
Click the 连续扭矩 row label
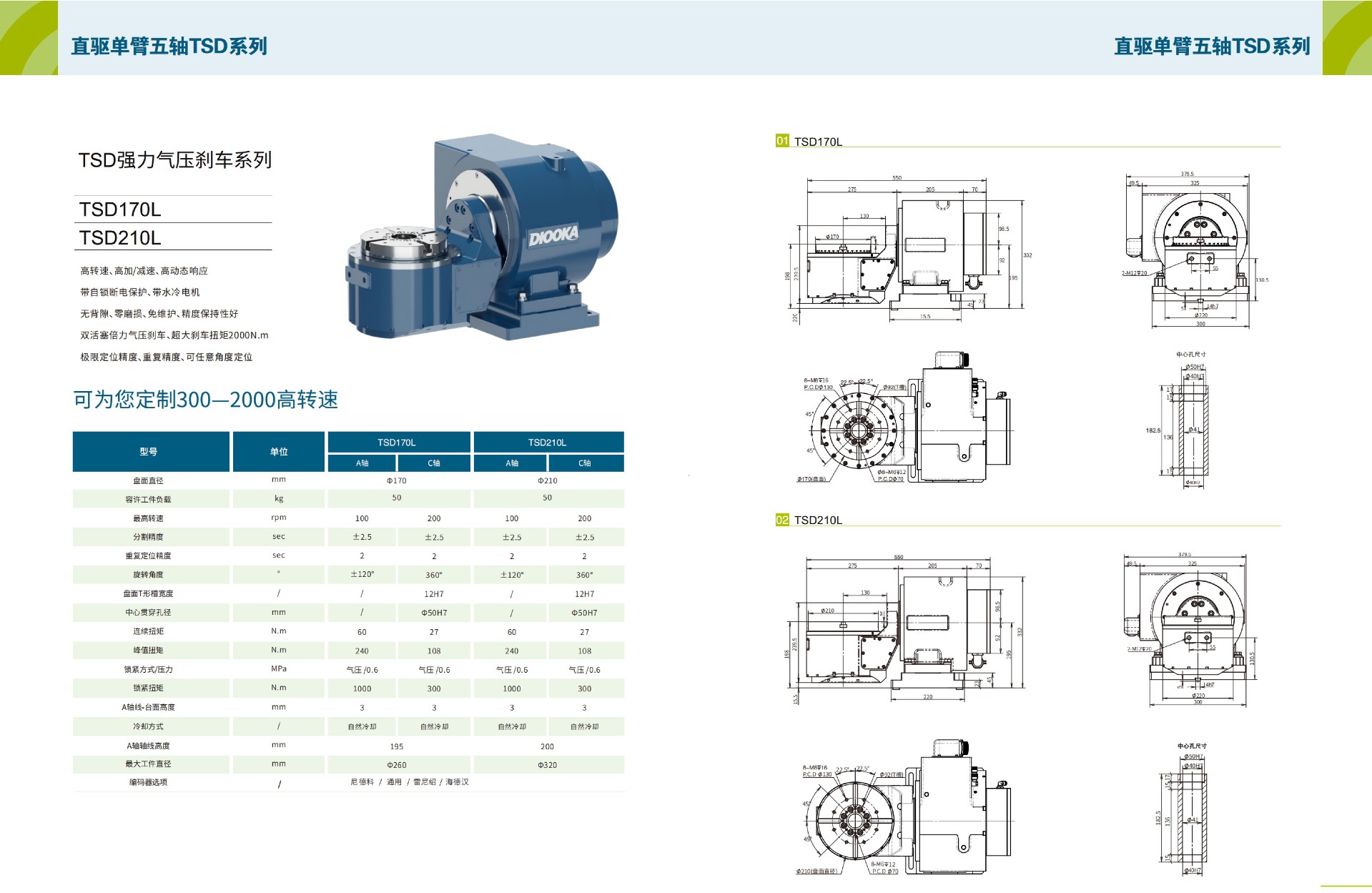[149, 631]
